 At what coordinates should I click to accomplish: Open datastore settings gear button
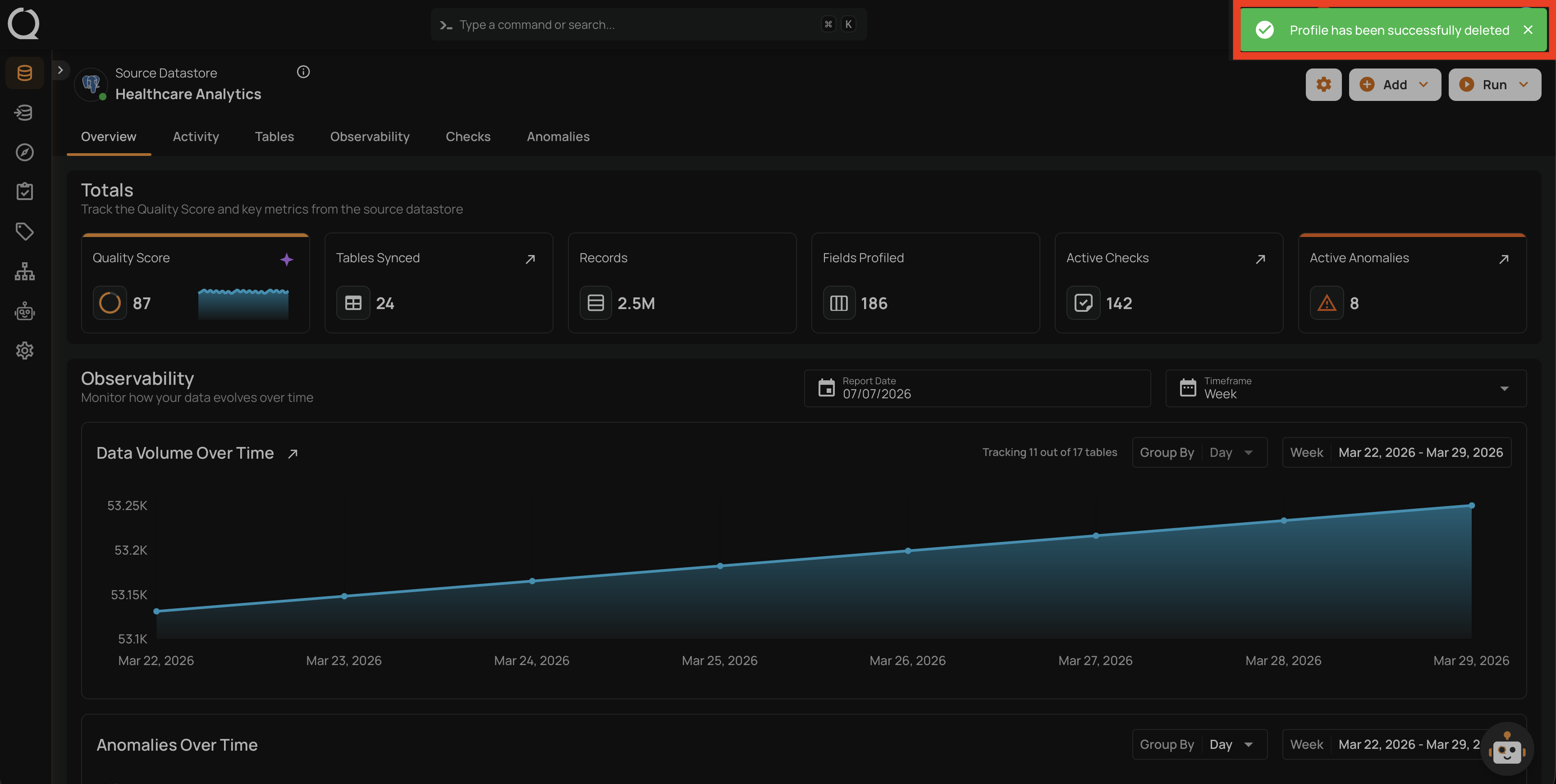click(1323, 85)
